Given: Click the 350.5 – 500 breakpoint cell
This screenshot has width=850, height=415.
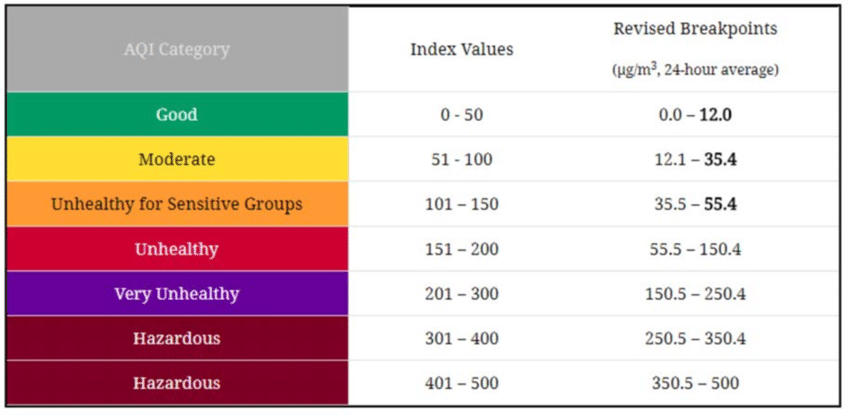Looking at the screenshot, I should (695, 383).
